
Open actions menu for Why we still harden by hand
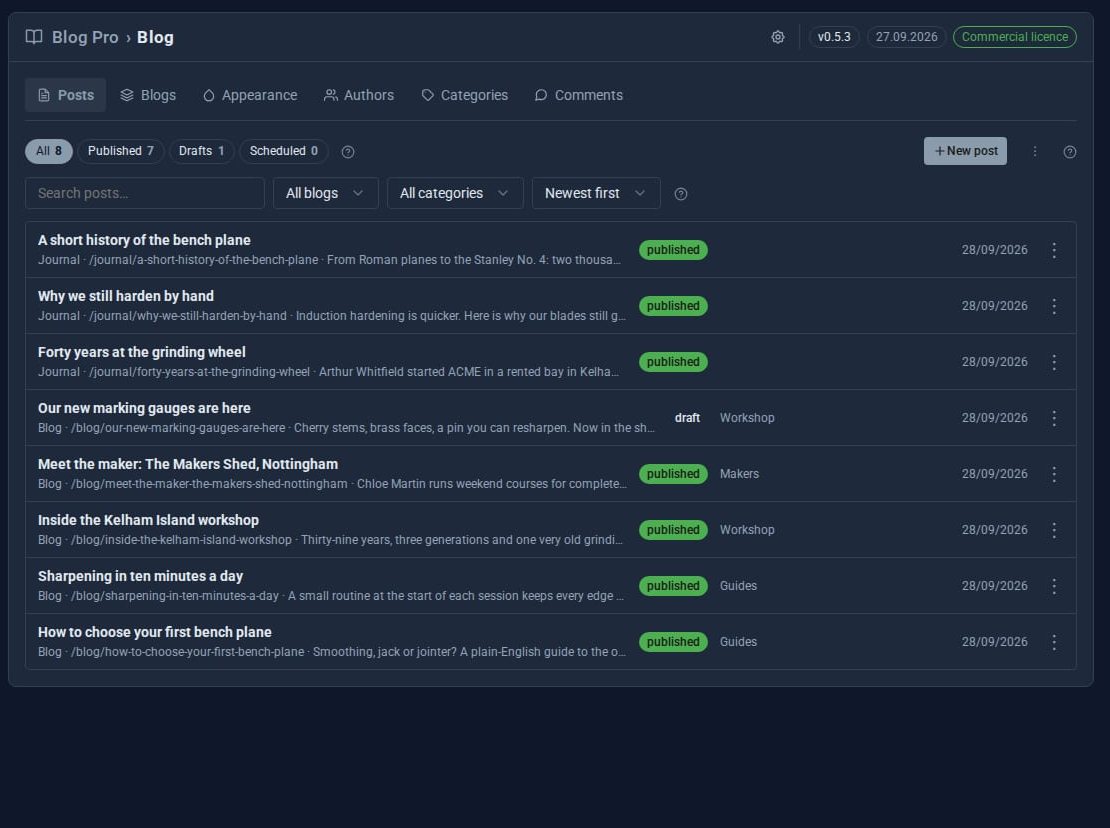pyautogui.click(x=1053, y=306)
